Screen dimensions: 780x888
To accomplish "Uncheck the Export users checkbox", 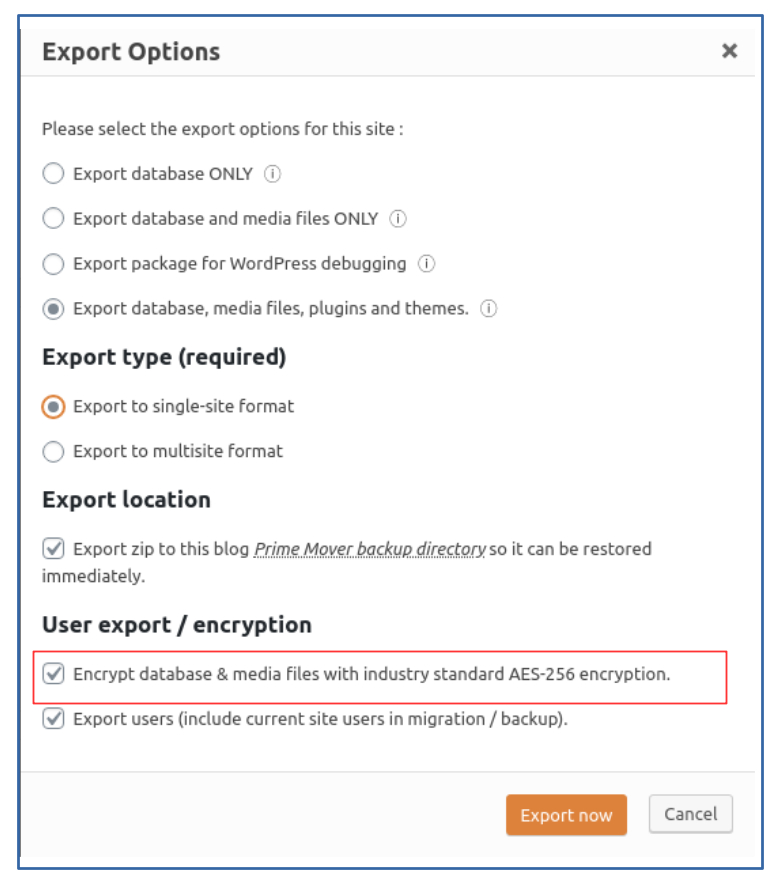I will pos(53,718).
